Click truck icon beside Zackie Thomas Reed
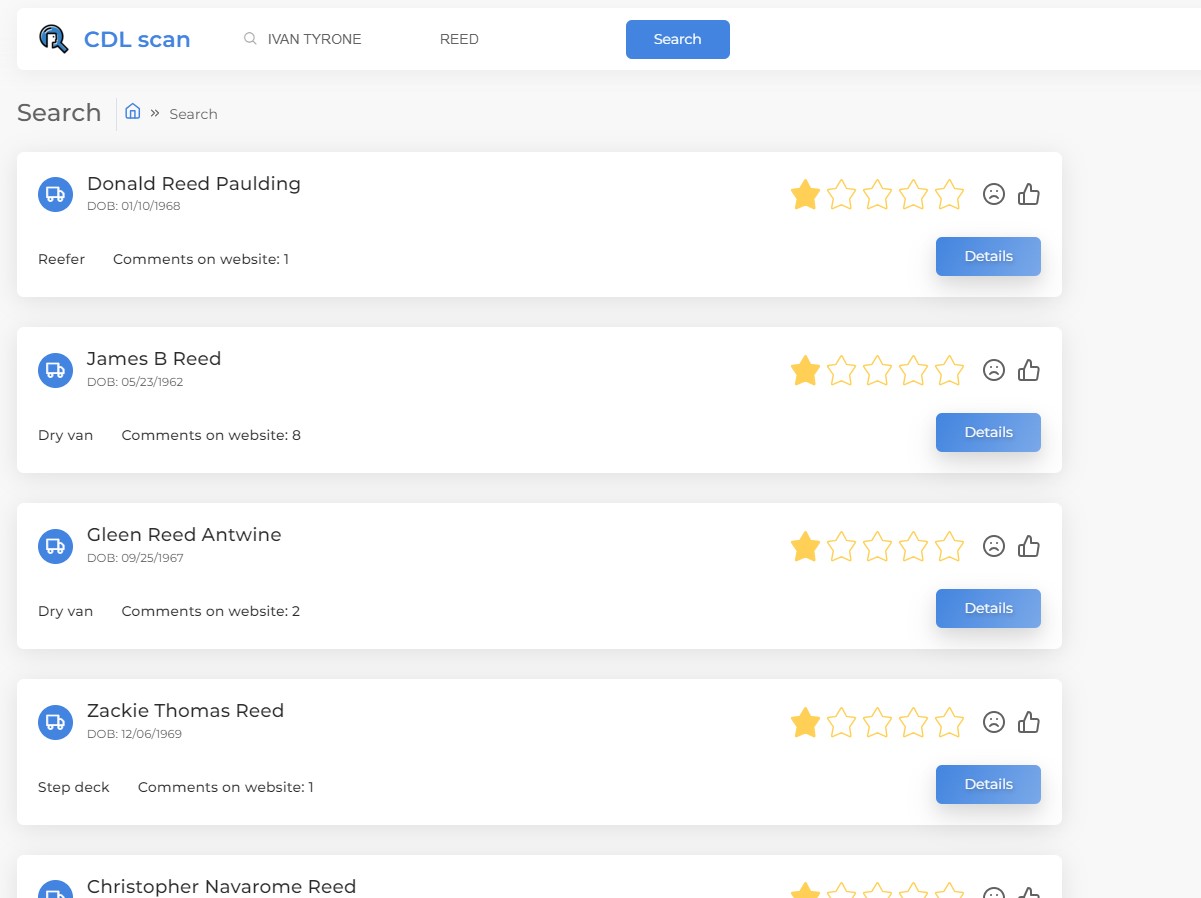This screenshot has width=1201, height=898. click(x=55, y=722)
